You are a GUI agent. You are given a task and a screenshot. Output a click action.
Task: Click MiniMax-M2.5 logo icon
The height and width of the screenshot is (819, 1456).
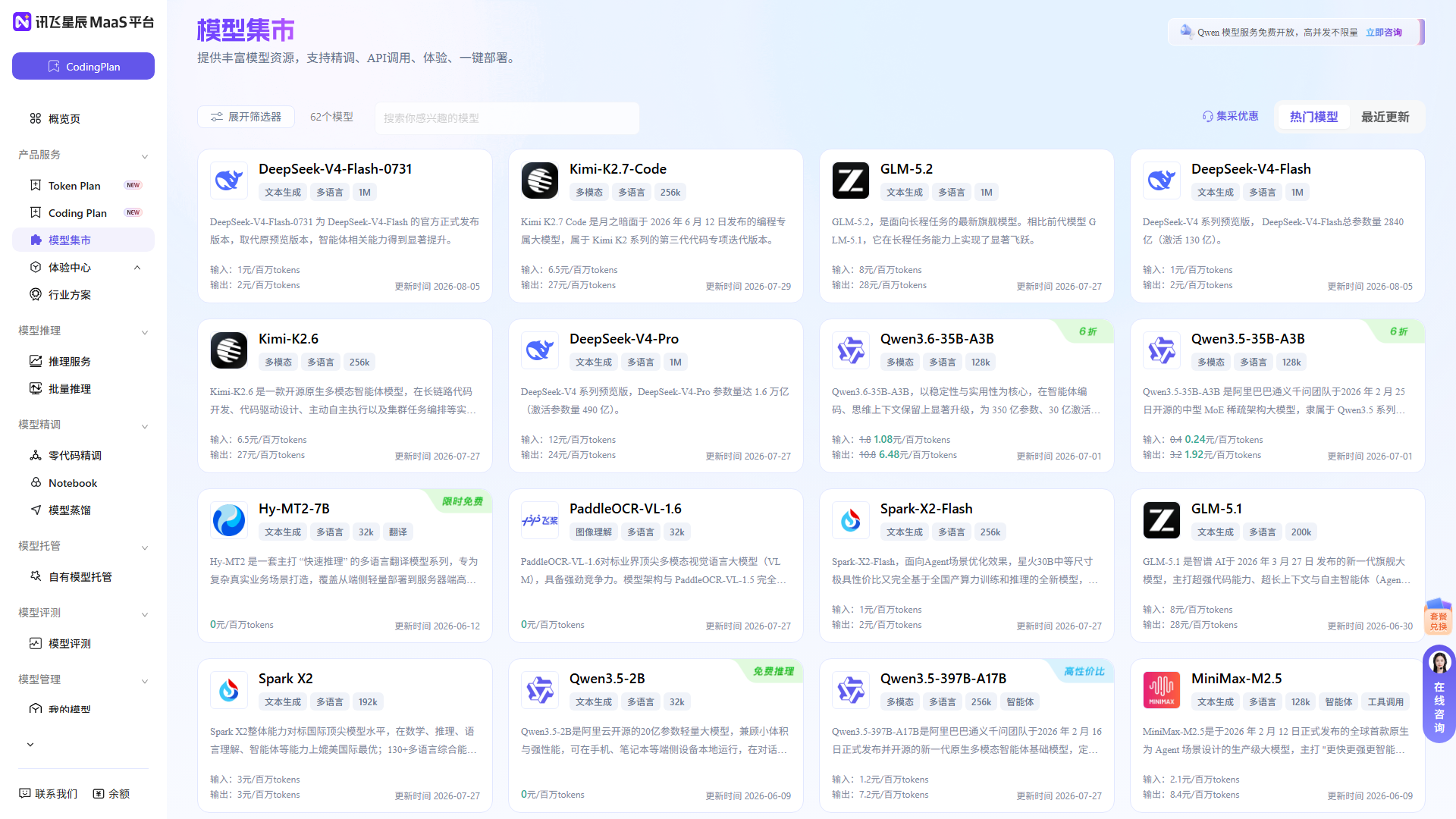1162,690
